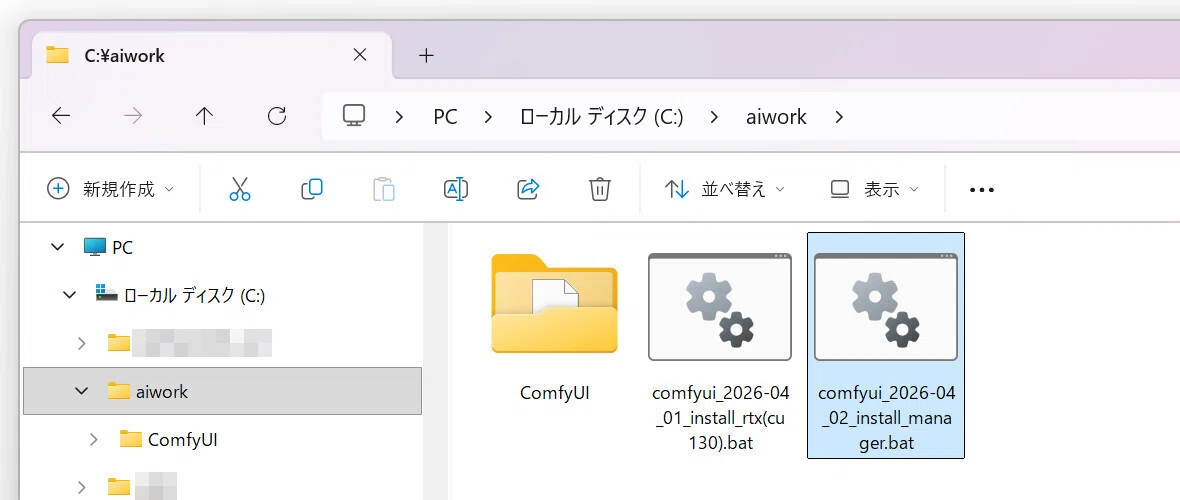Open the 並べ替え sort dropdown
This screenshot has width=1180, height=500.
click(725, 189)
